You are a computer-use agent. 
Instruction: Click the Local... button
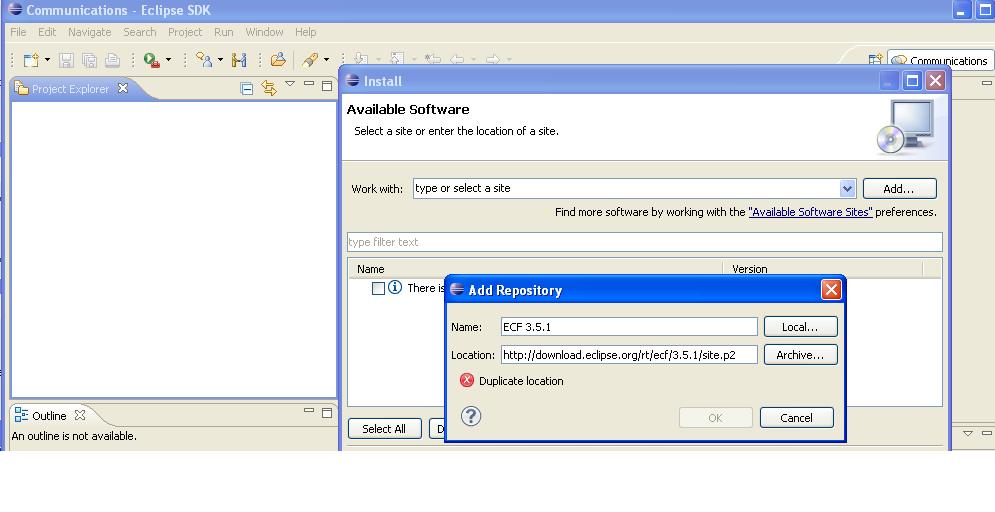[801, 327]
